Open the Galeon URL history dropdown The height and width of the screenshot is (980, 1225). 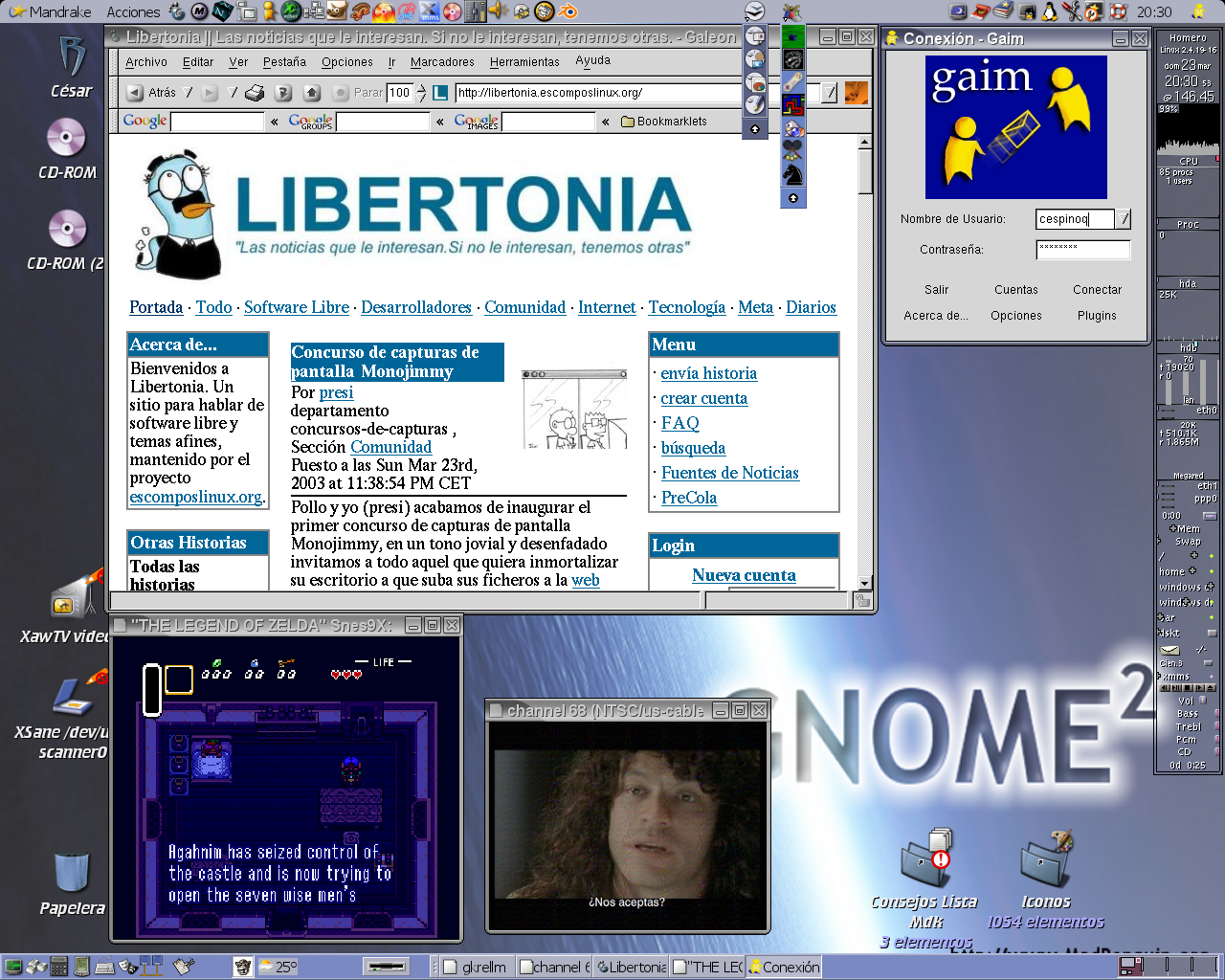tap(830, 93)
